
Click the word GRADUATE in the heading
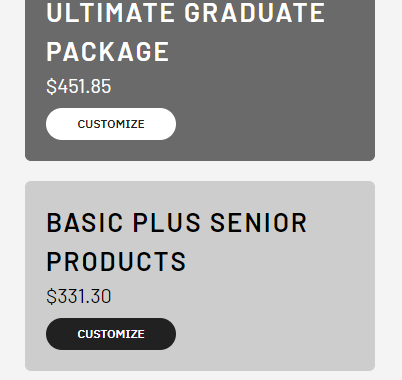click(x=255, y=13)
